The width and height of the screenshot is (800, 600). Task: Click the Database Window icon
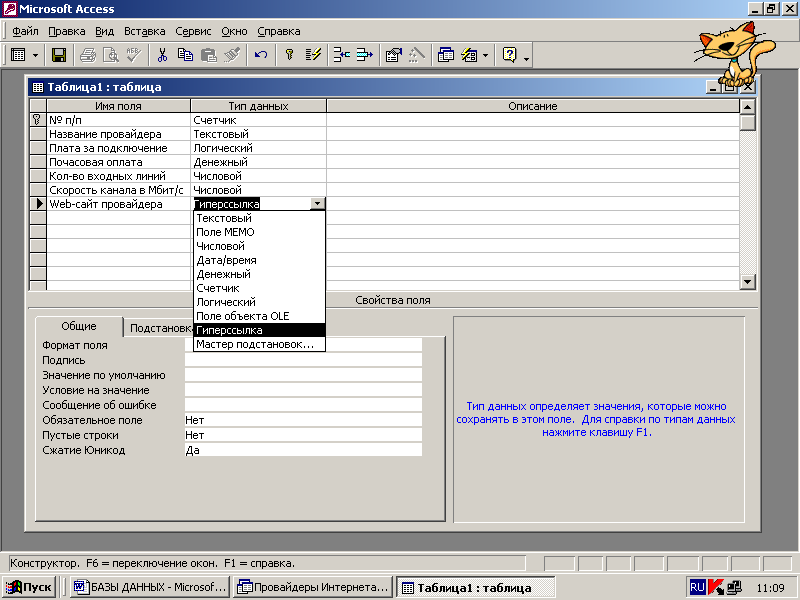pyautogui.click(x=445, y=55)
